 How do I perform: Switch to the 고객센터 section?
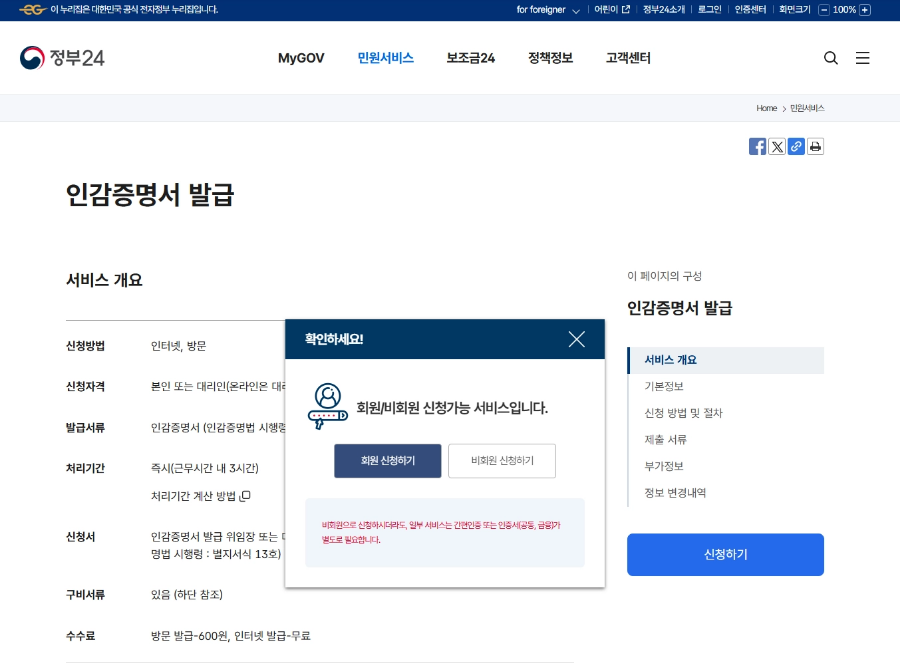[x=627, y=58]
